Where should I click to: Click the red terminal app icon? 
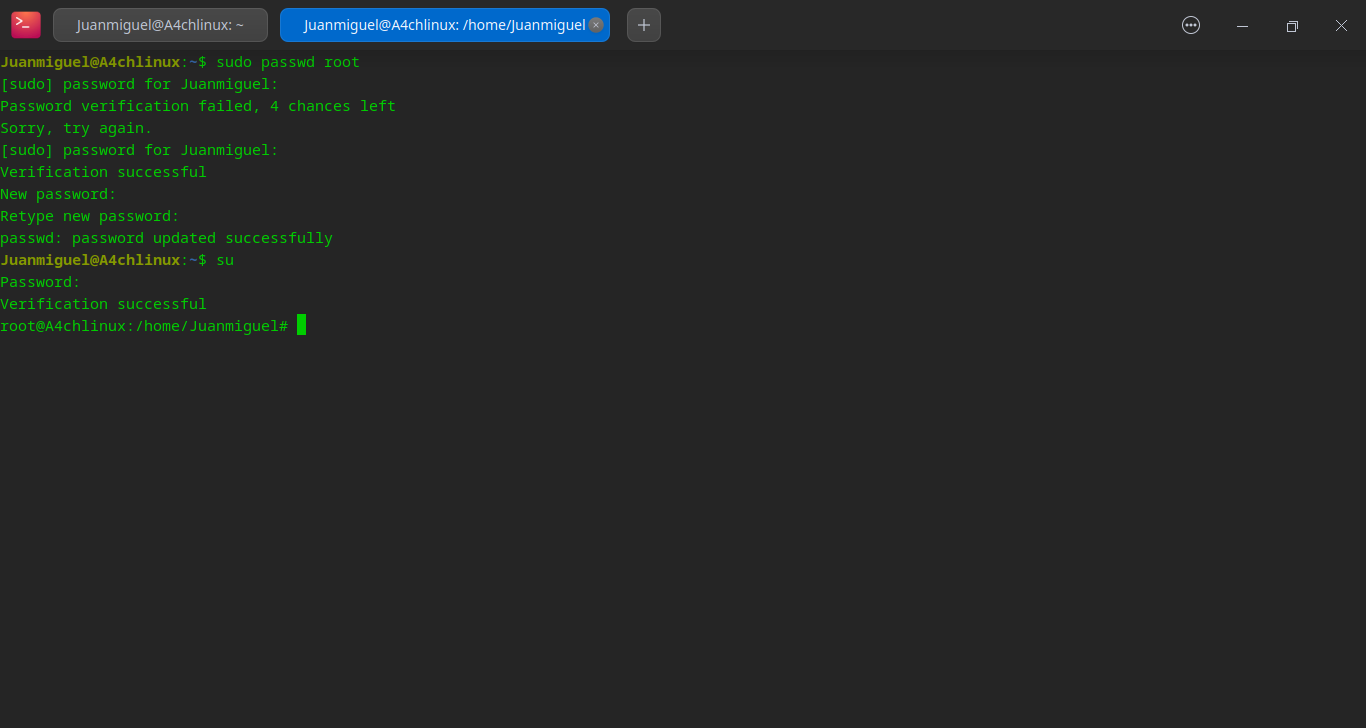(26, 25)
